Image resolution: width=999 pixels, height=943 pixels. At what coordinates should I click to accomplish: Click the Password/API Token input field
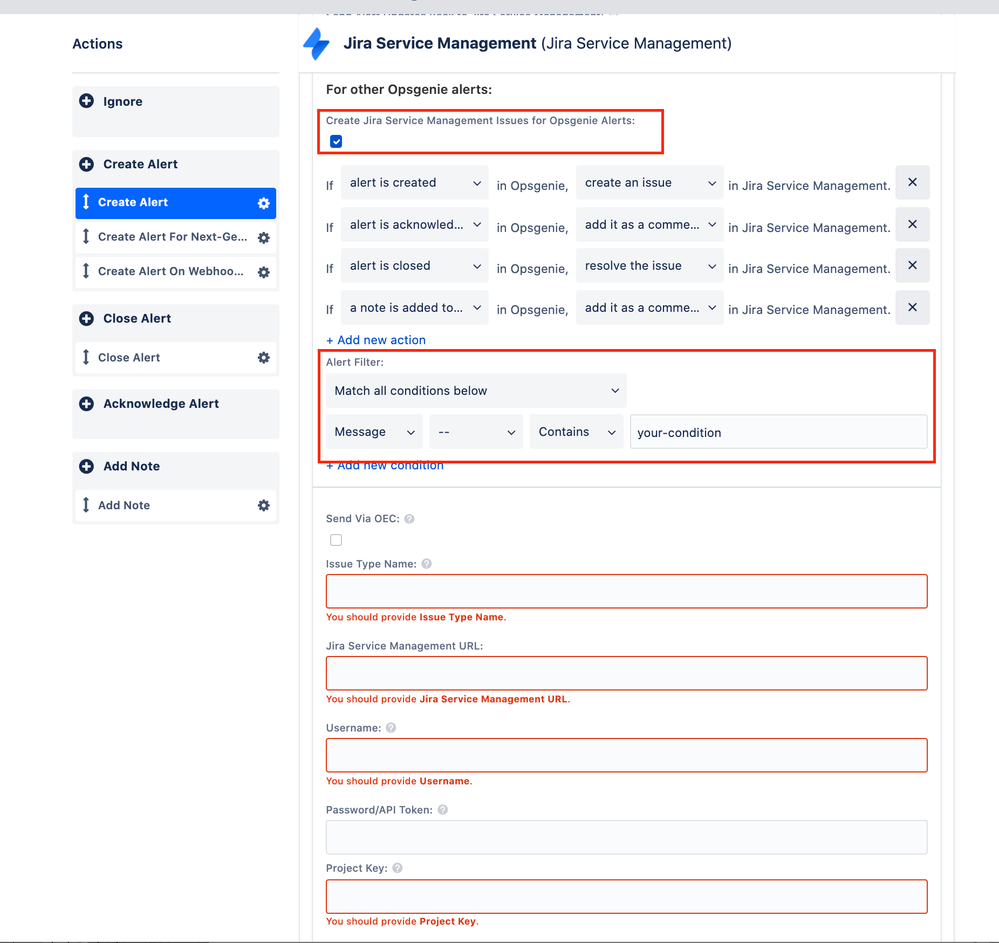pyautogui.click(x=627, y=837)
